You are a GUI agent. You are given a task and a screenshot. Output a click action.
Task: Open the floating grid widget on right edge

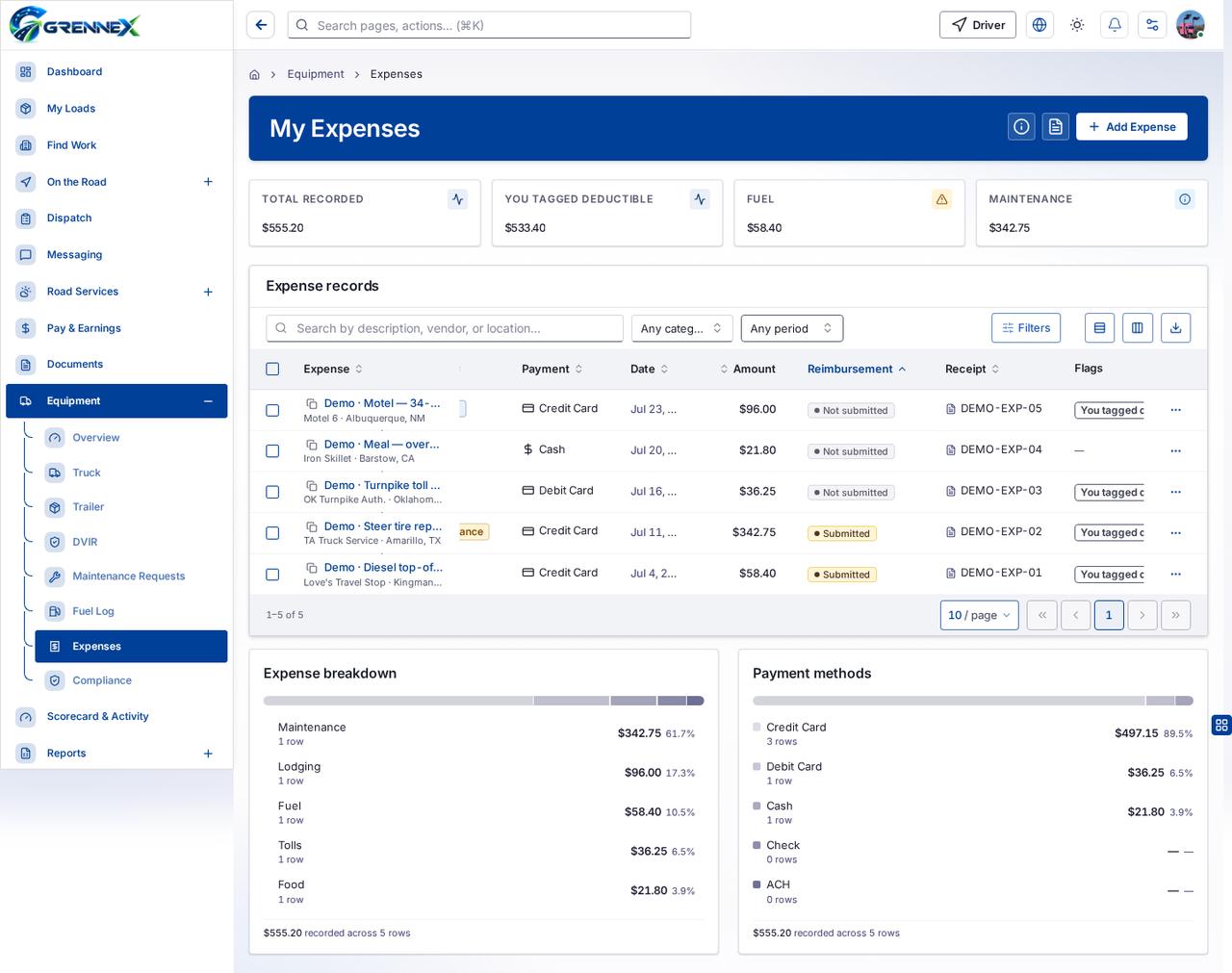(x=1221, y=725)
